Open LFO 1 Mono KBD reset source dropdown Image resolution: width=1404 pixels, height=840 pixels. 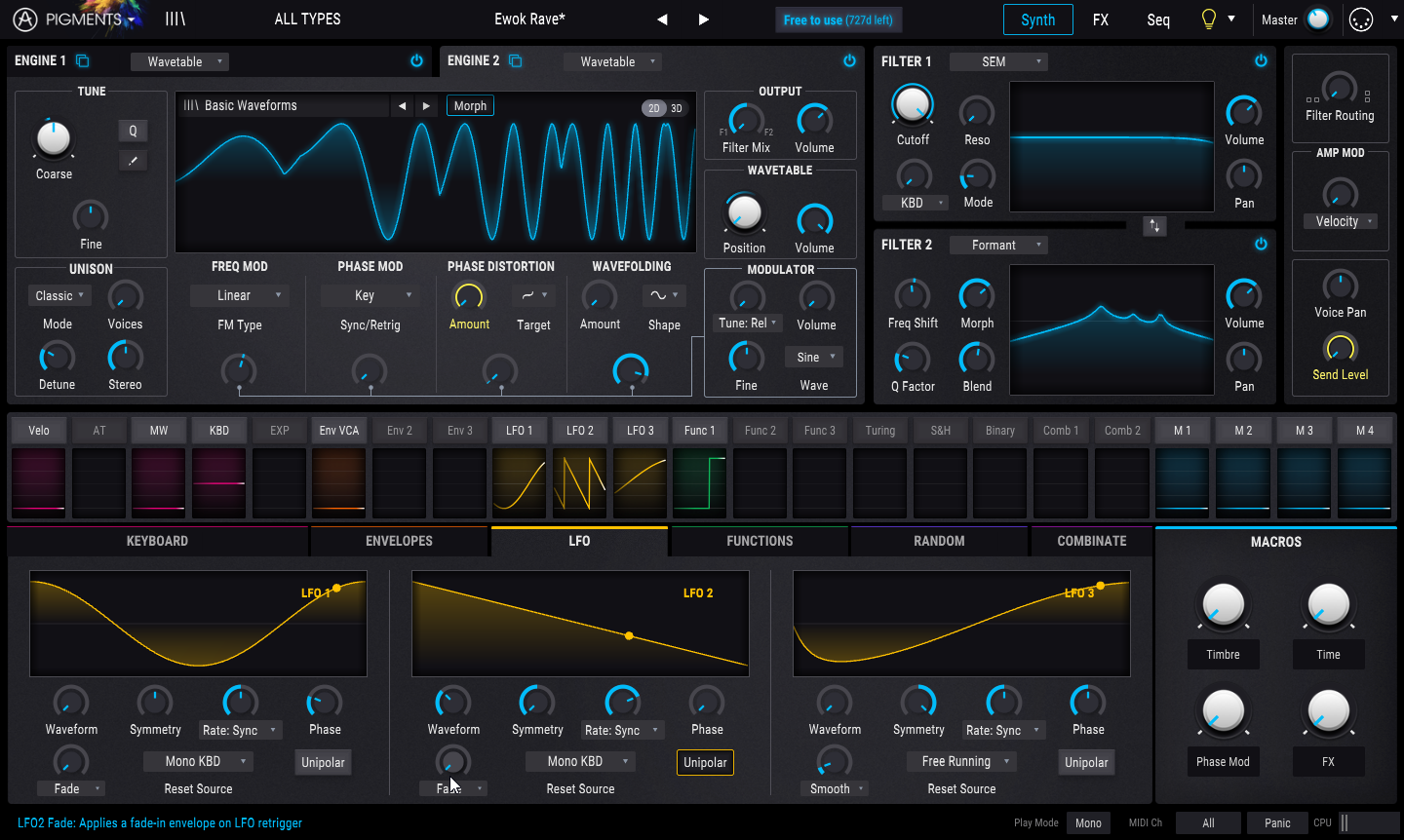199,761
